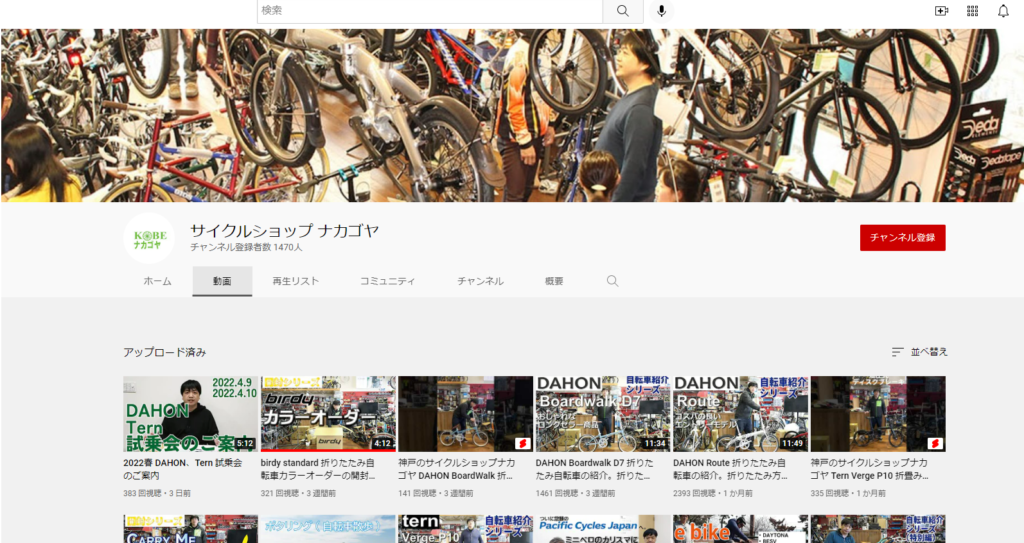Click into the 検索 search field

pyautogui.click(x=430, y=11)
